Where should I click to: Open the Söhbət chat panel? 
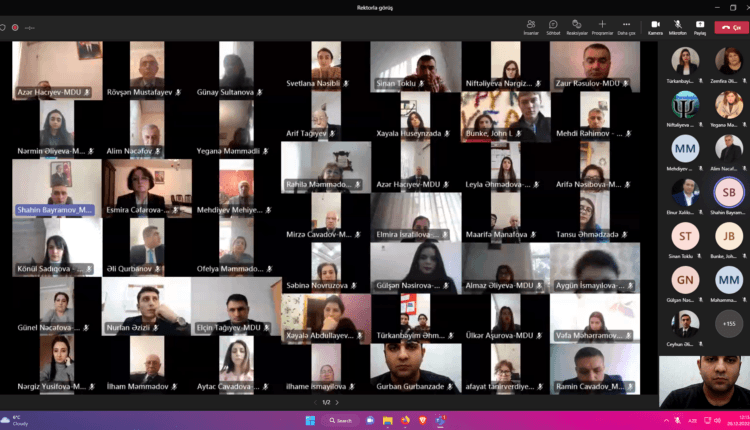click(x=553, y=25)
